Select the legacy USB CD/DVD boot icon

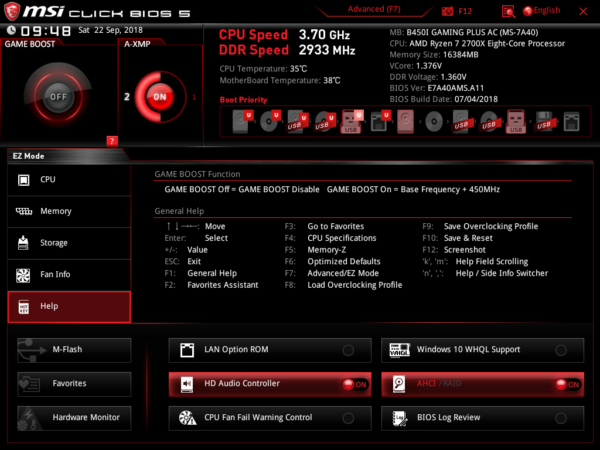(489, 122)
